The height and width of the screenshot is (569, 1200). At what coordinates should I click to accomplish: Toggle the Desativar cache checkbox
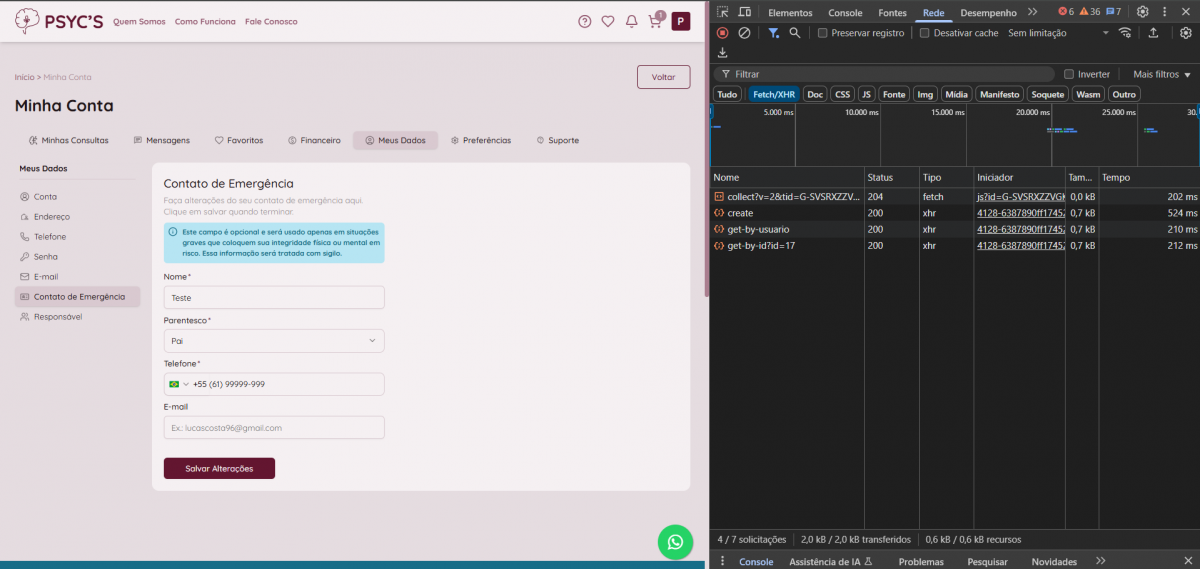coord(925,33)
